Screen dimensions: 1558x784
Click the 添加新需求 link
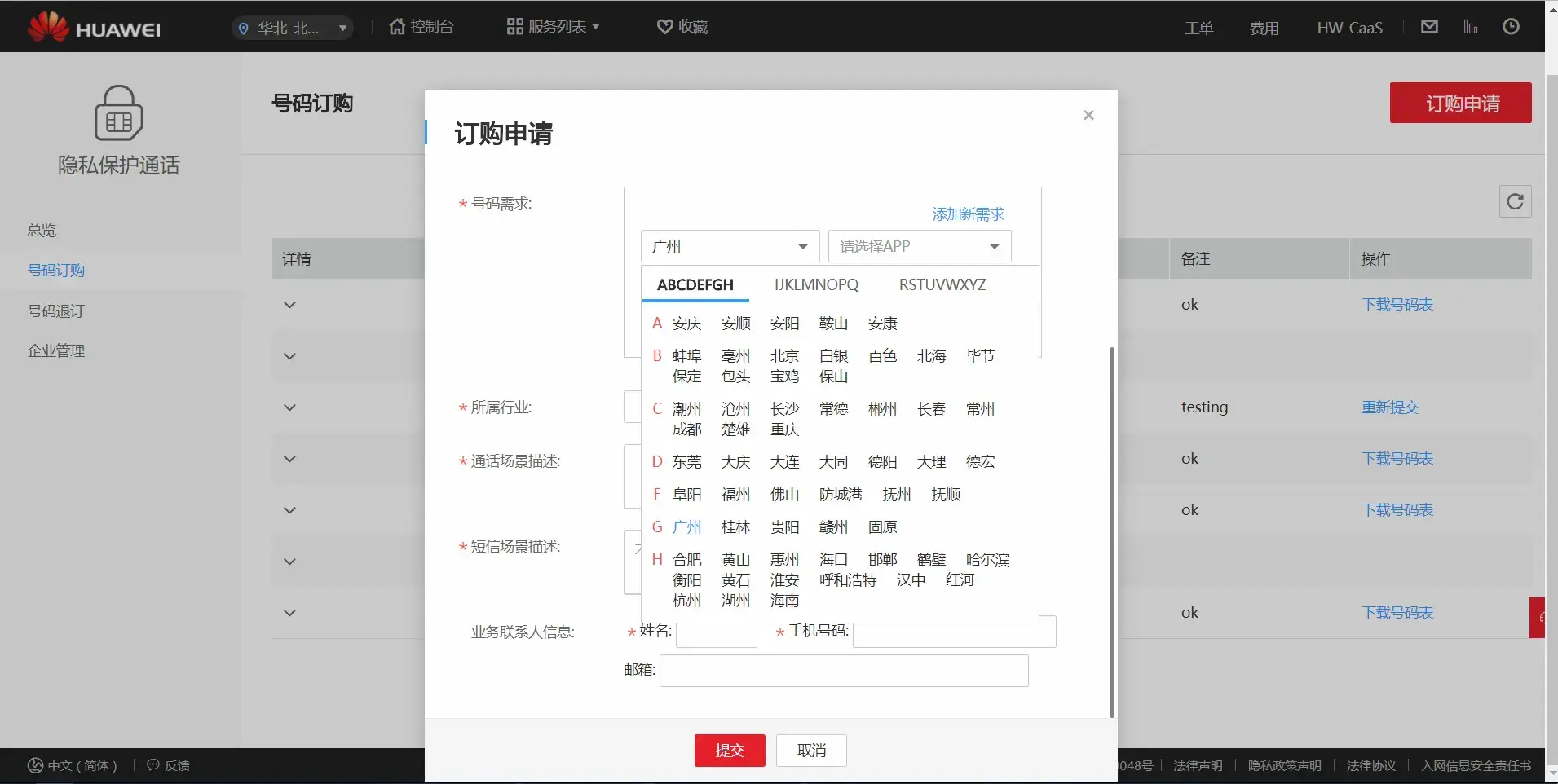point(968,214)
